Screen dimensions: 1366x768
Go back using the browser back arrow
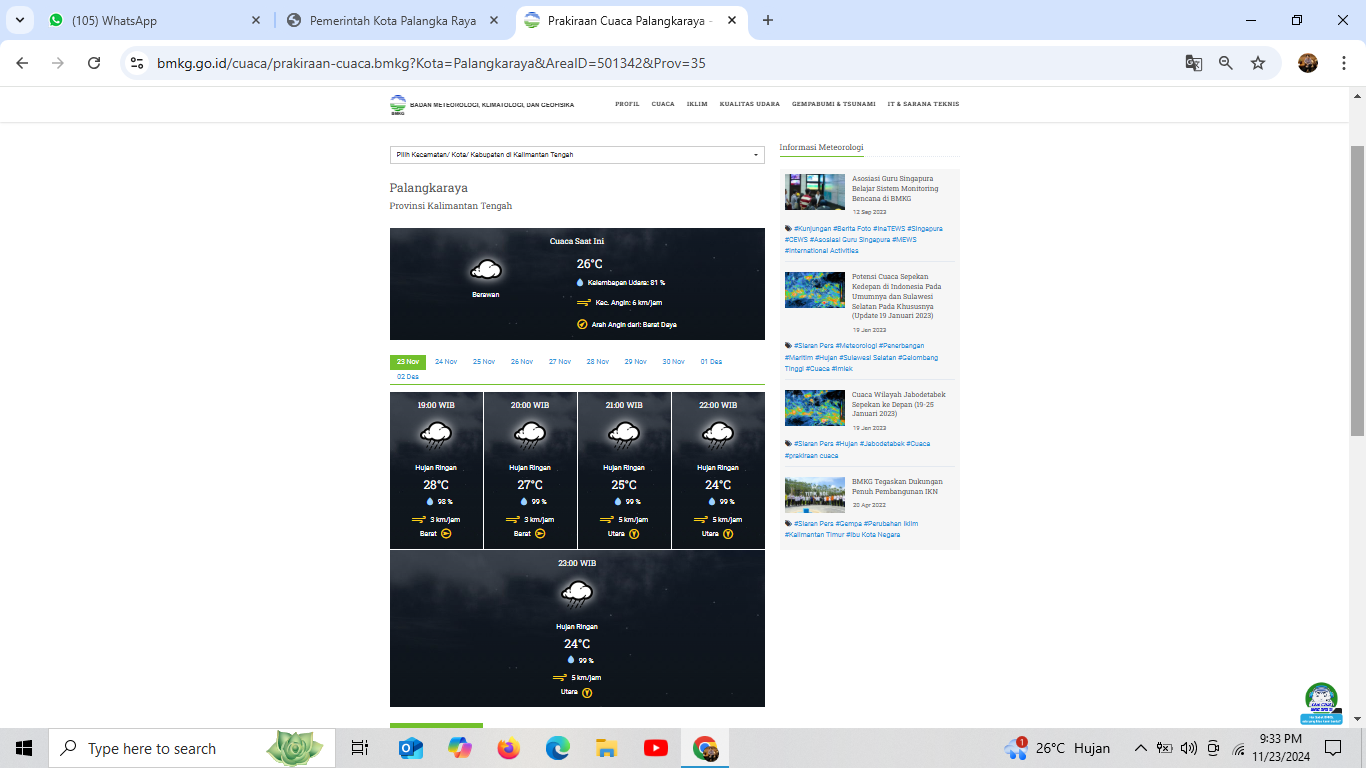[22, 63]
